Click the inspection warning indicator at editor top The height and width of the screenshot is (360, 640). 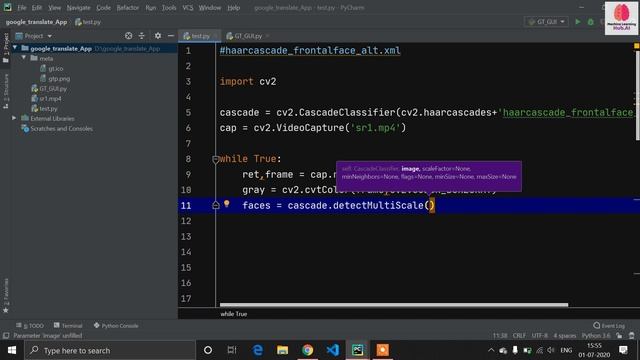pyautogui.click(x=636, y=46)
